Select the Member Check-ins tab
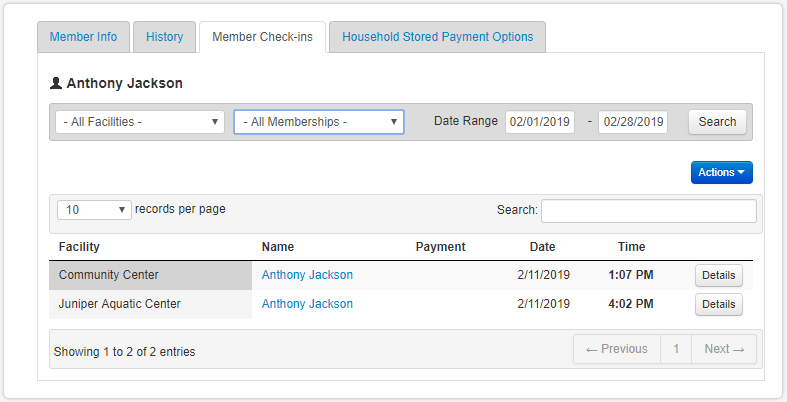This screenshot has width=787, height=402. coord(261,37)
